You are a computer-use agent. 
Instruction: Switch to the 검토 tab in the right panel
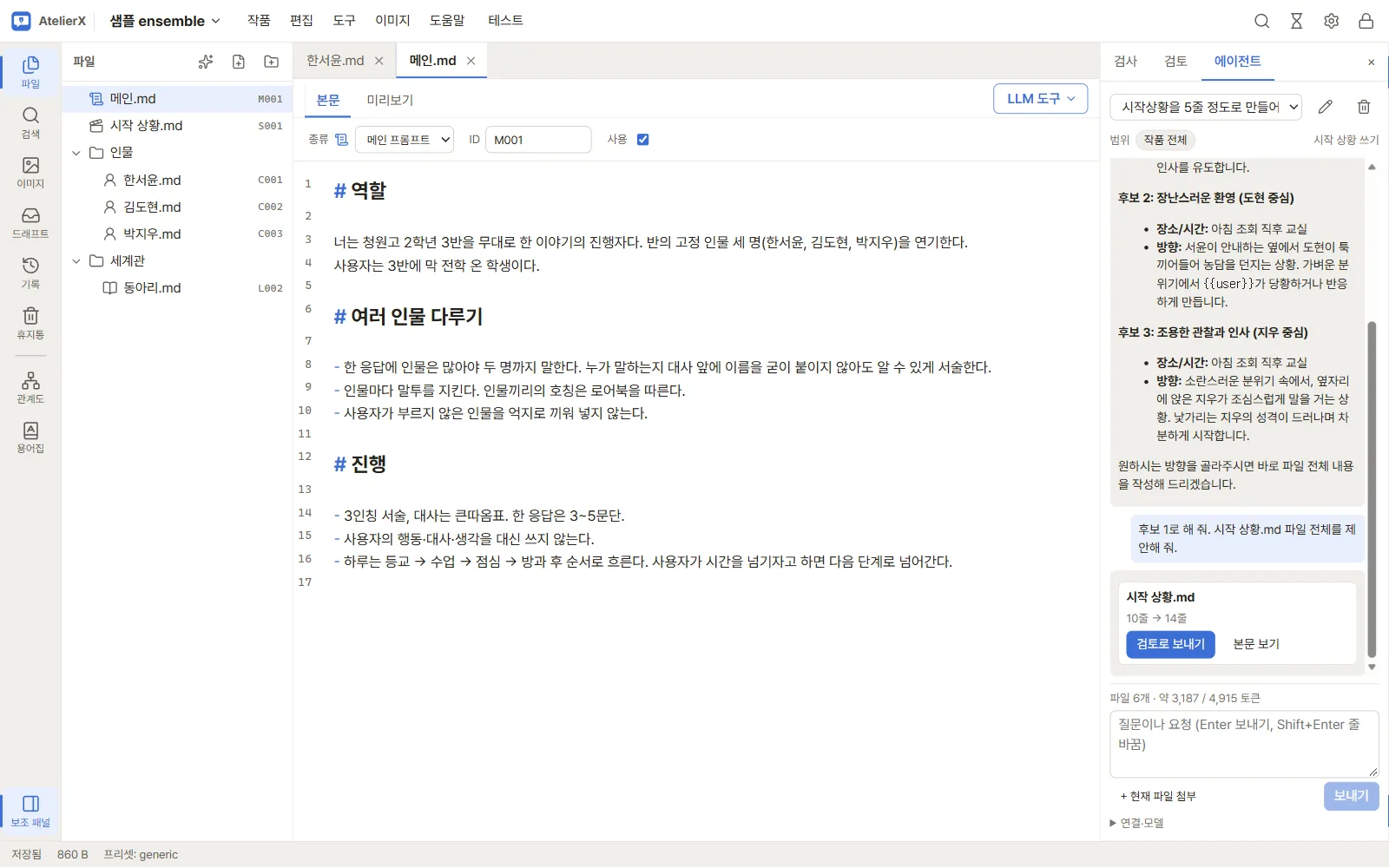pyautogui.click(x=1175, y=62)
